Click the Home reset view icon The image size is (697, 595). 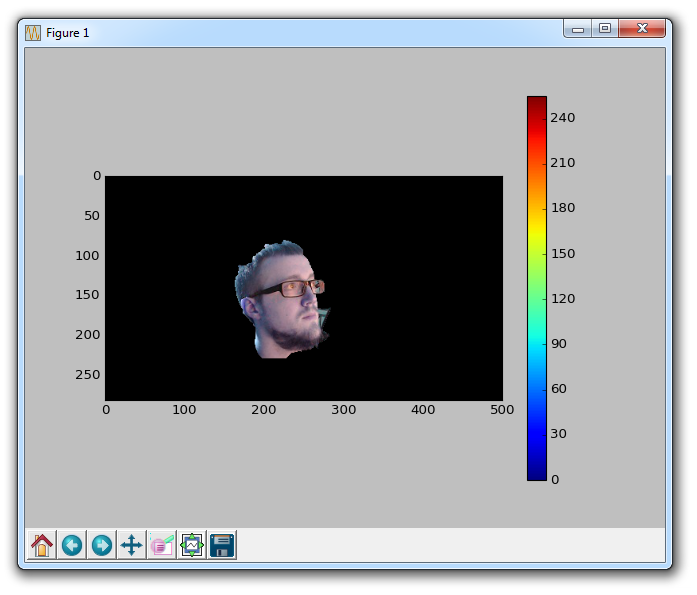click(x=42, y=545)
